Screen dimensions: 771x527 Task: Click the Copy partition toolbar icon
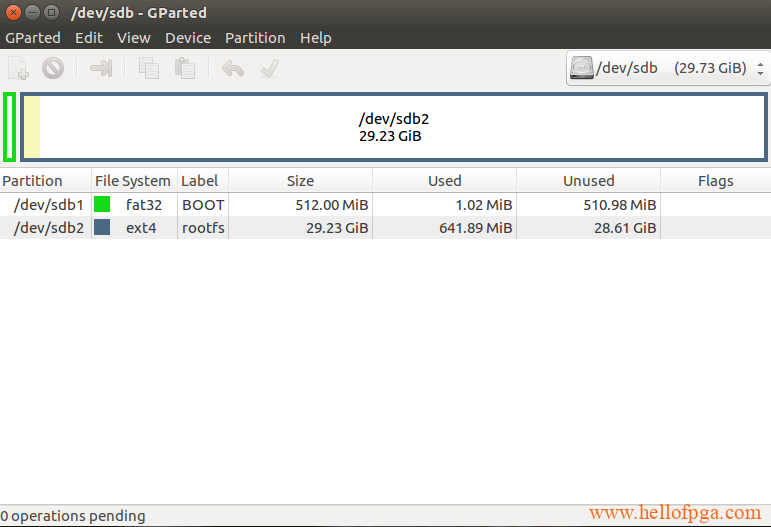click(148, 68)
